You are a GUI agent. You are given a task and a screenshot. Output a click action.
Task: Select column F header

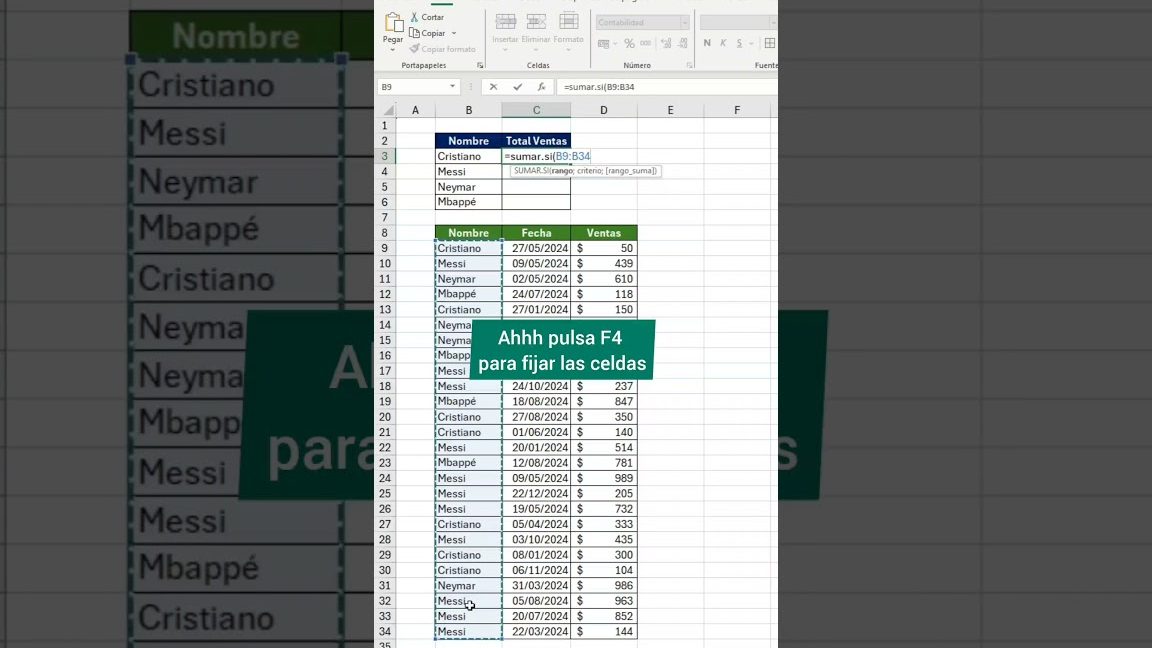(x=737, y=110)
